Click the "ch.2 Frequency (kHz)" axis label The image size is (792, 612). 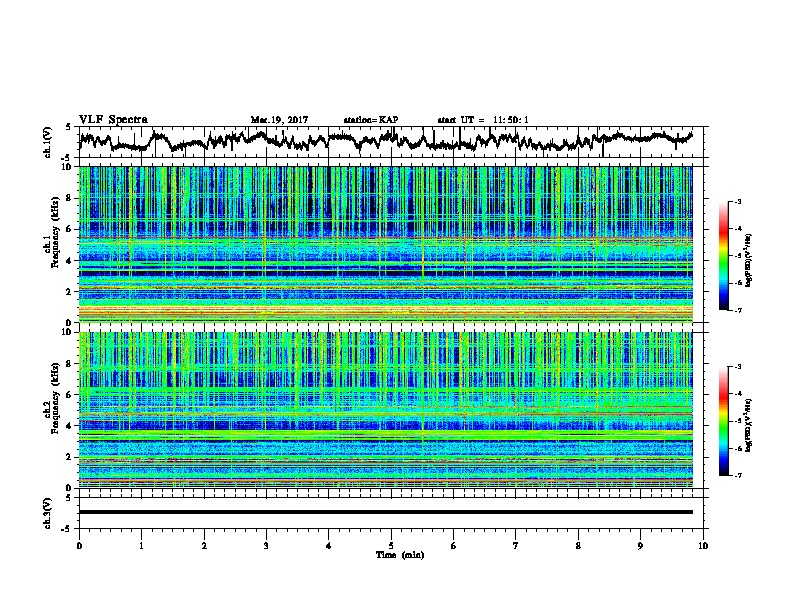click(x=52, y=398)
